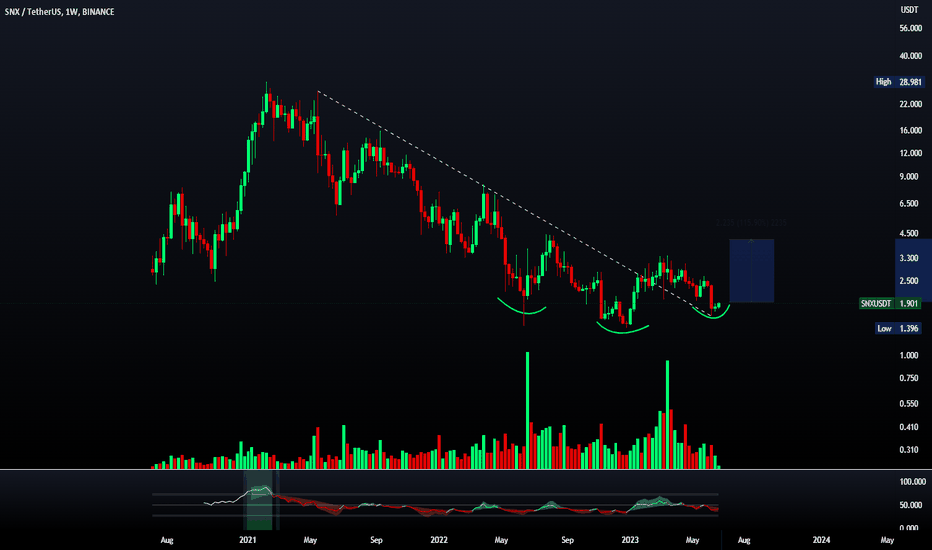Click the 1.000 price axis label
This screenshot has height=550, width=932.
909,355
